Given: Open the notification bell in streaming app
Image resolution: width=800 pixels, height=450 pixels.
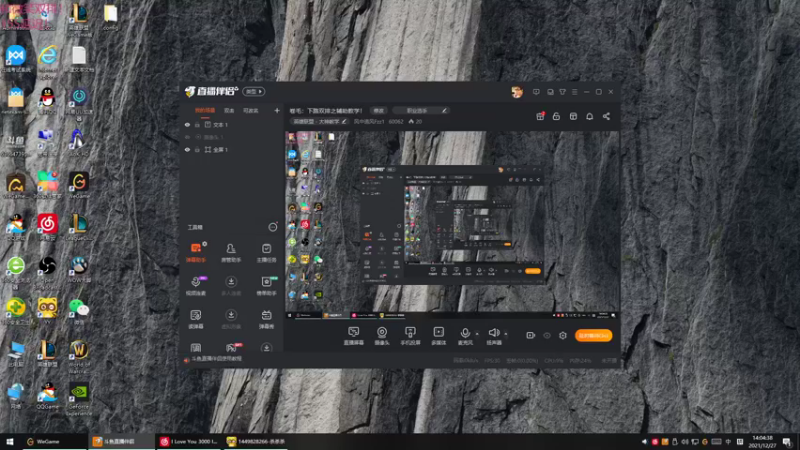Looking at the screenshot, I should pyautogui.click(x=589, y=116).
